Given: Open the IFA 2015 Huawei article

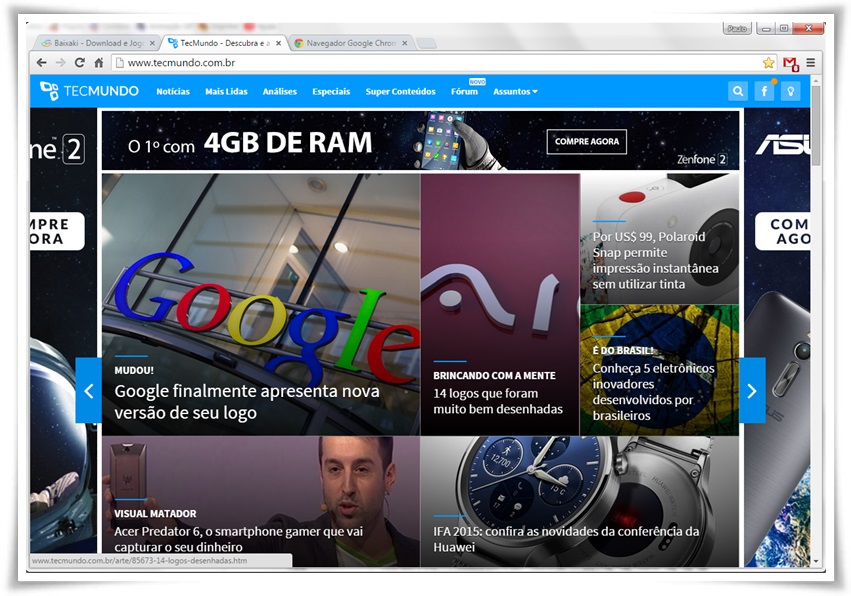Looking at the screenshot, I should pos(566,539).
